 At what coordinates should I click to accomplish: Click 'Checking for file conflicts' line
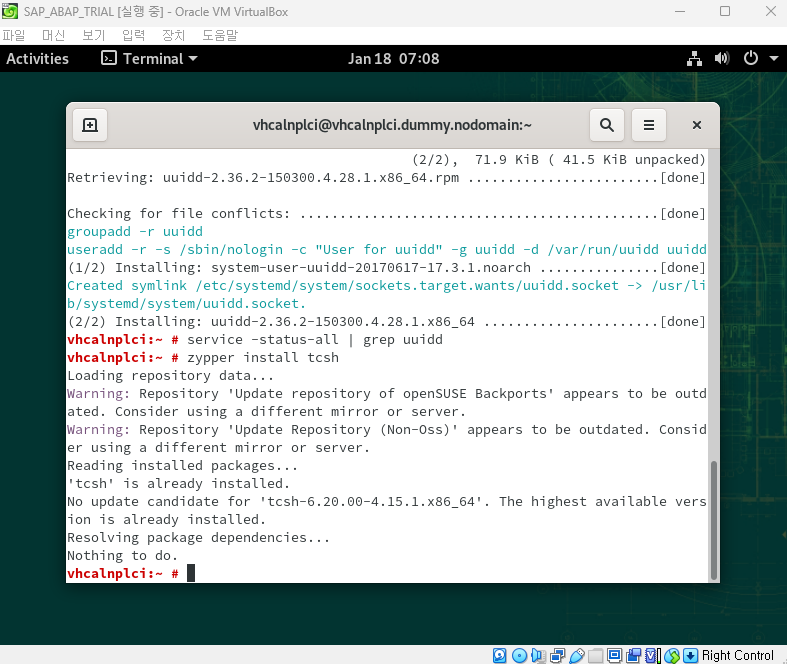[386, 213]
